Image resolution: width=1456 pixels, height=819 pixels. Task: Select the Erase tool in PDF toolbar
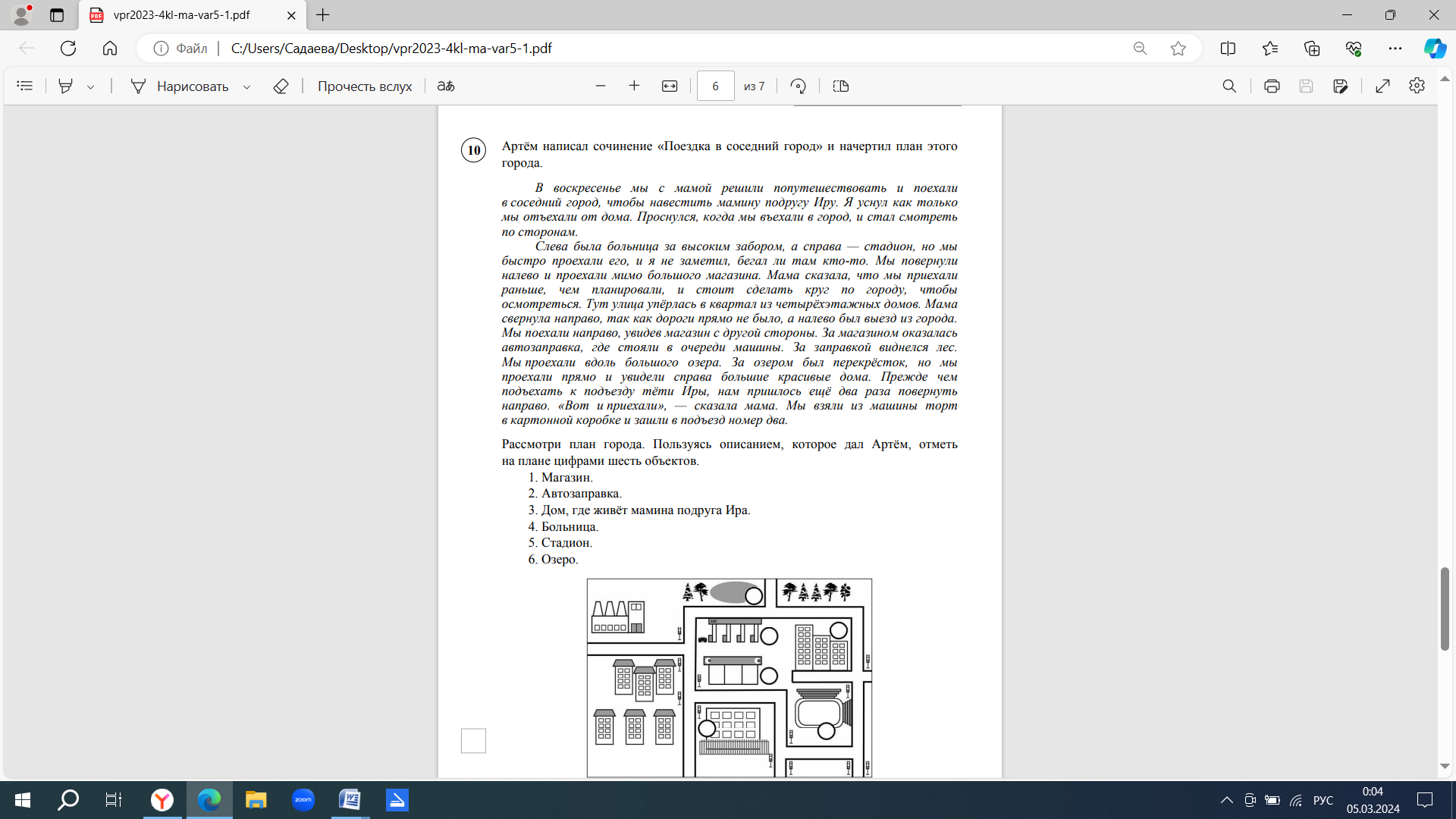click(281, 86)
